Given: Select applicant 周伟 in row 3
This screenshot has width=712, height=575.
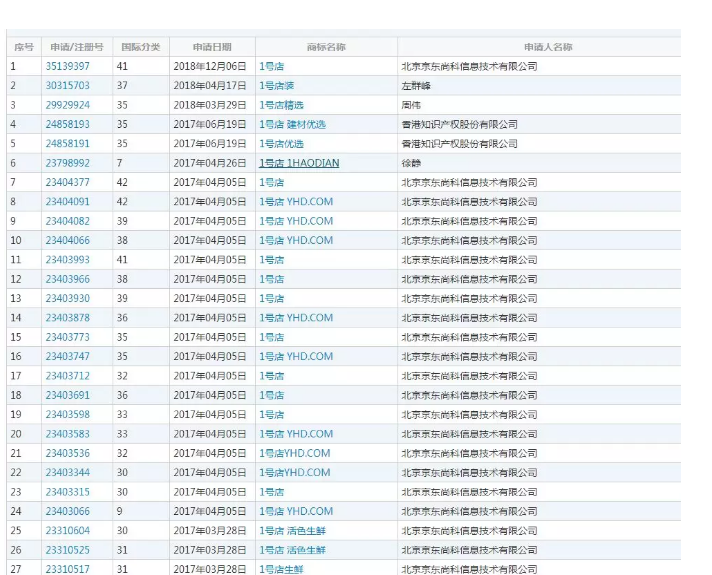Looking at the screenshot, I should coord(411,105).
